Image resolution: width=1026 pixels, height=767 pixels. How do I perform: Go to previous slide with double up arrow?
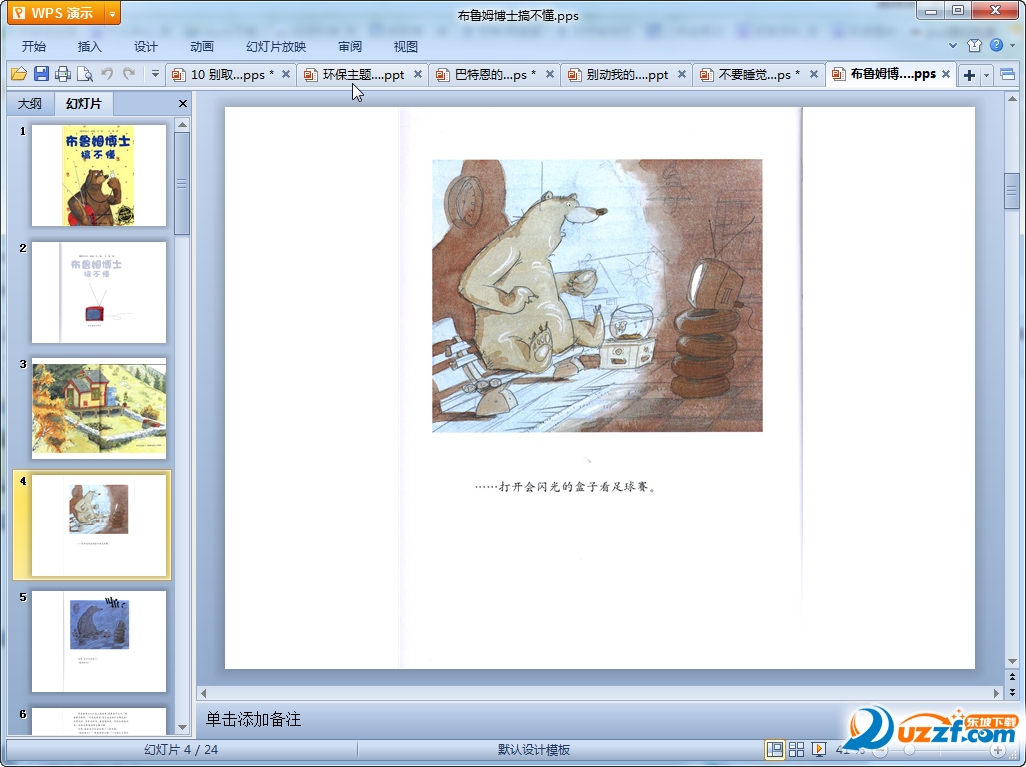point(1012,677)
